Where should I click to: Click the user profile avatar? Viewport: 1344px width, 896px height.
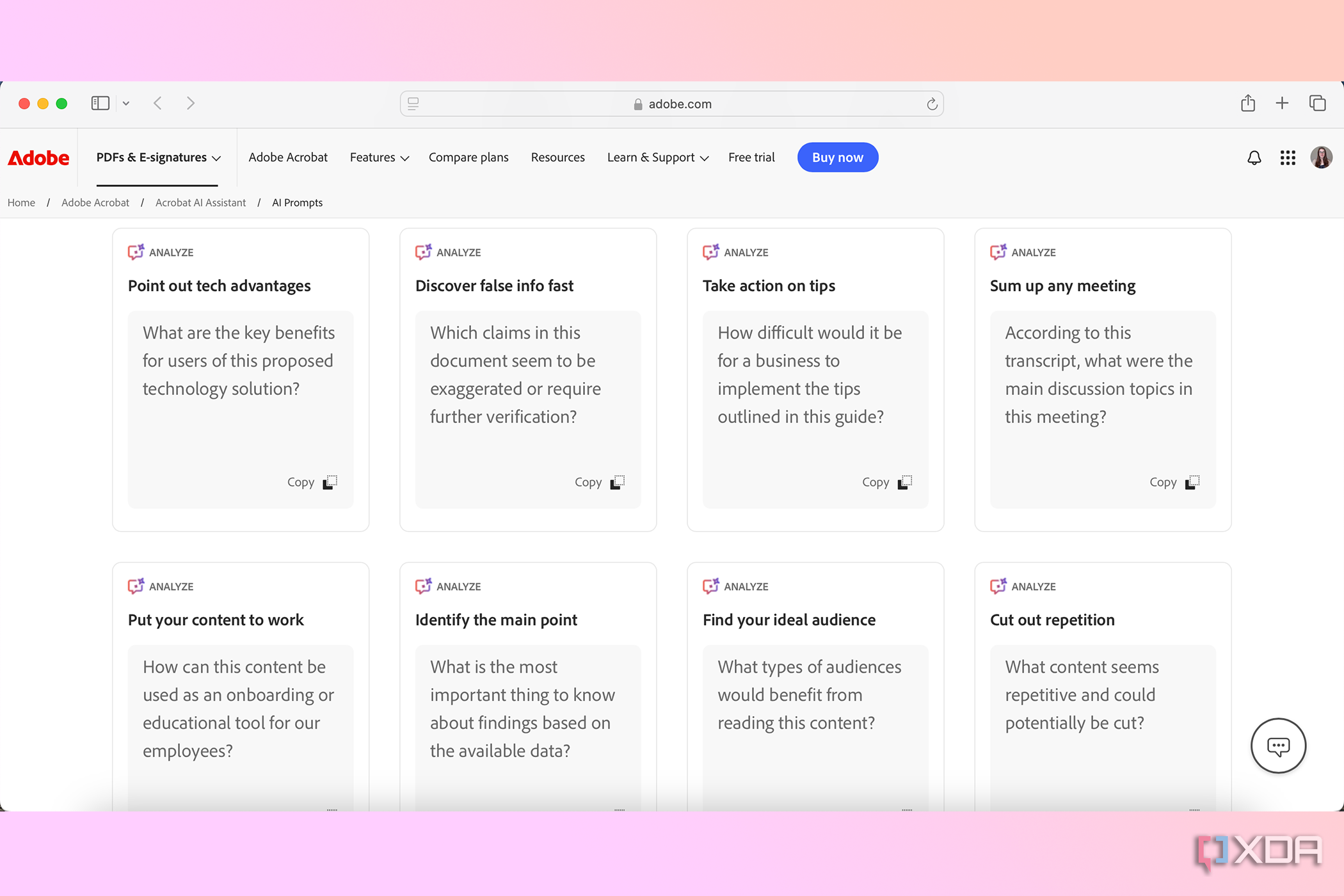(1321, 157)
